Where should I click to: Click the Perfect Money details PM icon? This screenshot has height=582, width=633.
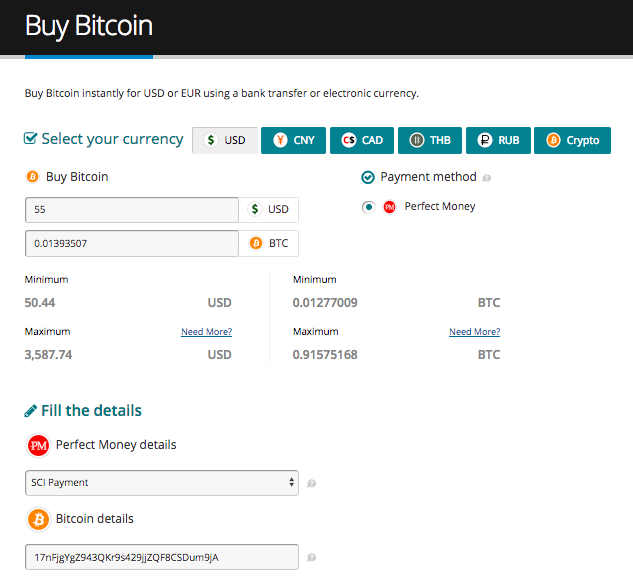click(38, 445)
